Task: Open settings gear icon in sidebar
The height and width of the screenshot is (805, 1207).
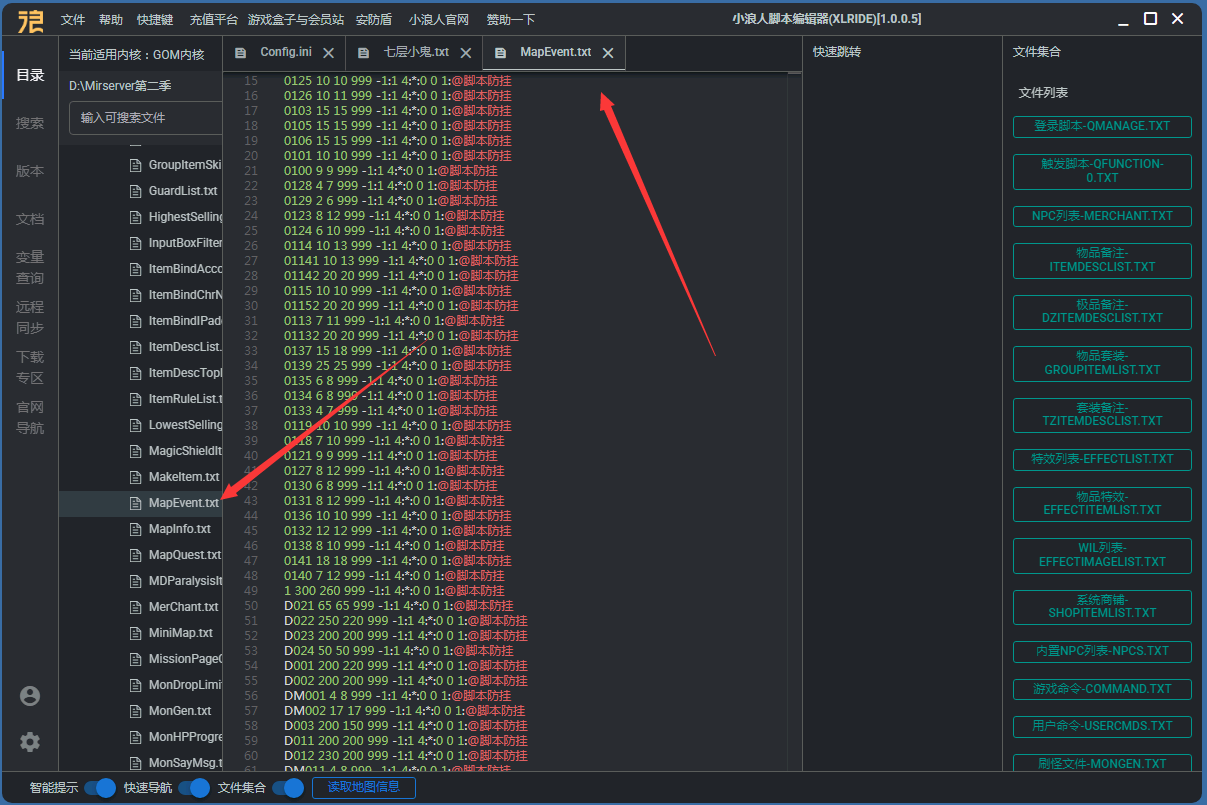Action: coord(30,742)
